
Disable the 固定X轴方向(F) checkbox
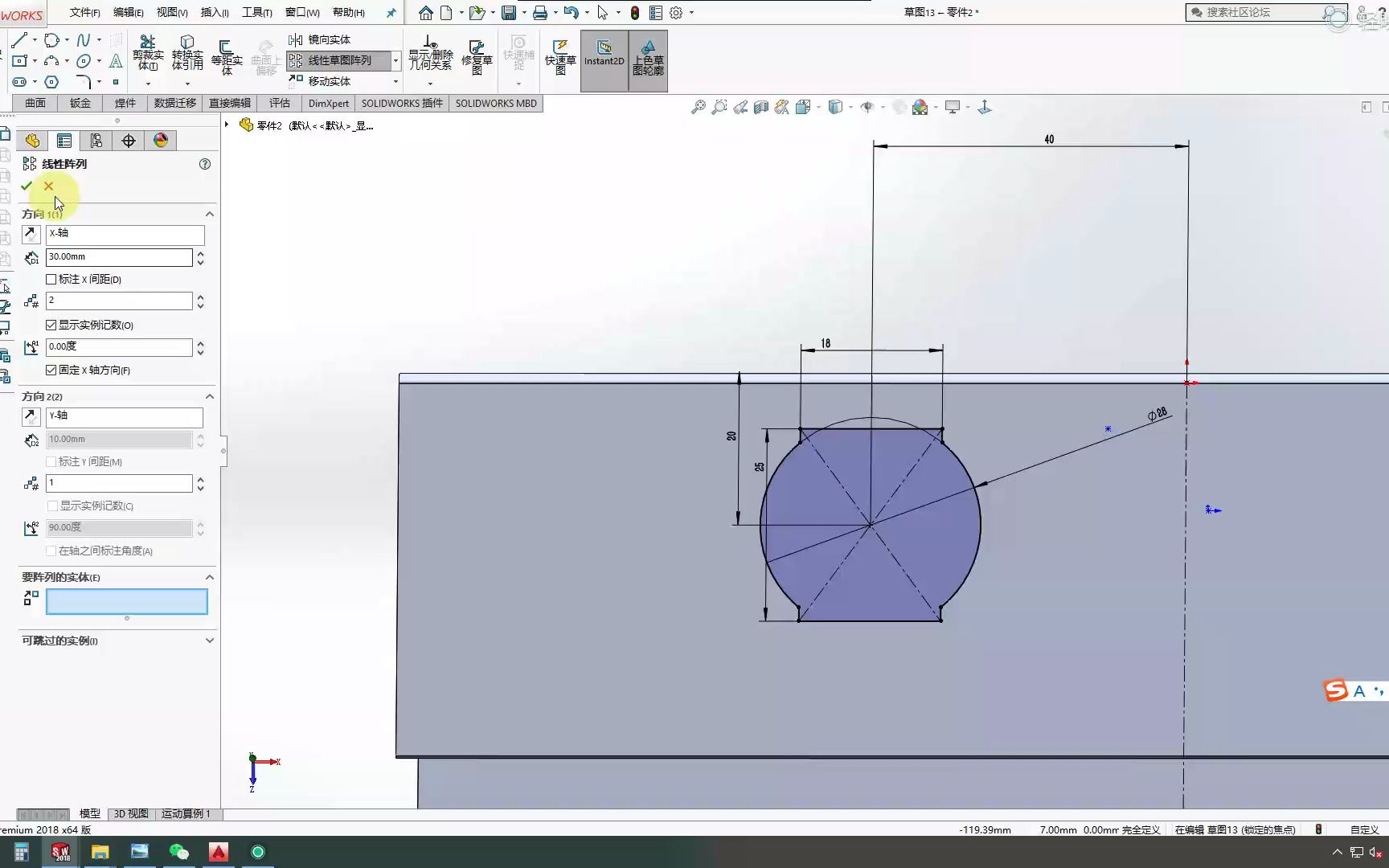click(51, 370)
